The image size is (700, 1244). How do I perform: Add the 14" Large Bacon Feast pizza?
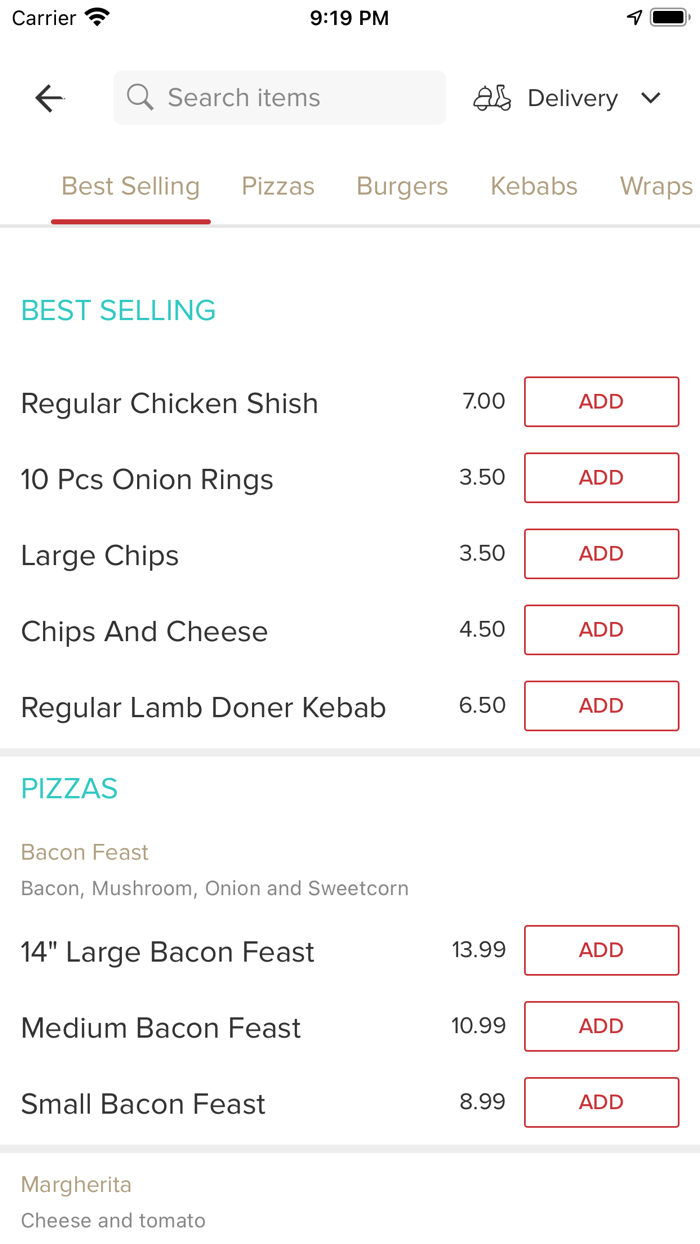coord(601,950)
